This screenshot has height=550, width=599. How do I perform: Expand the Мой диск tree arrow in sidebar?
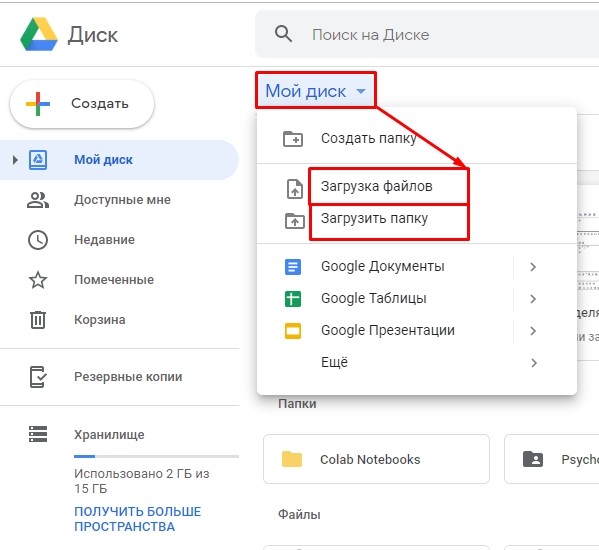[15, 160]
